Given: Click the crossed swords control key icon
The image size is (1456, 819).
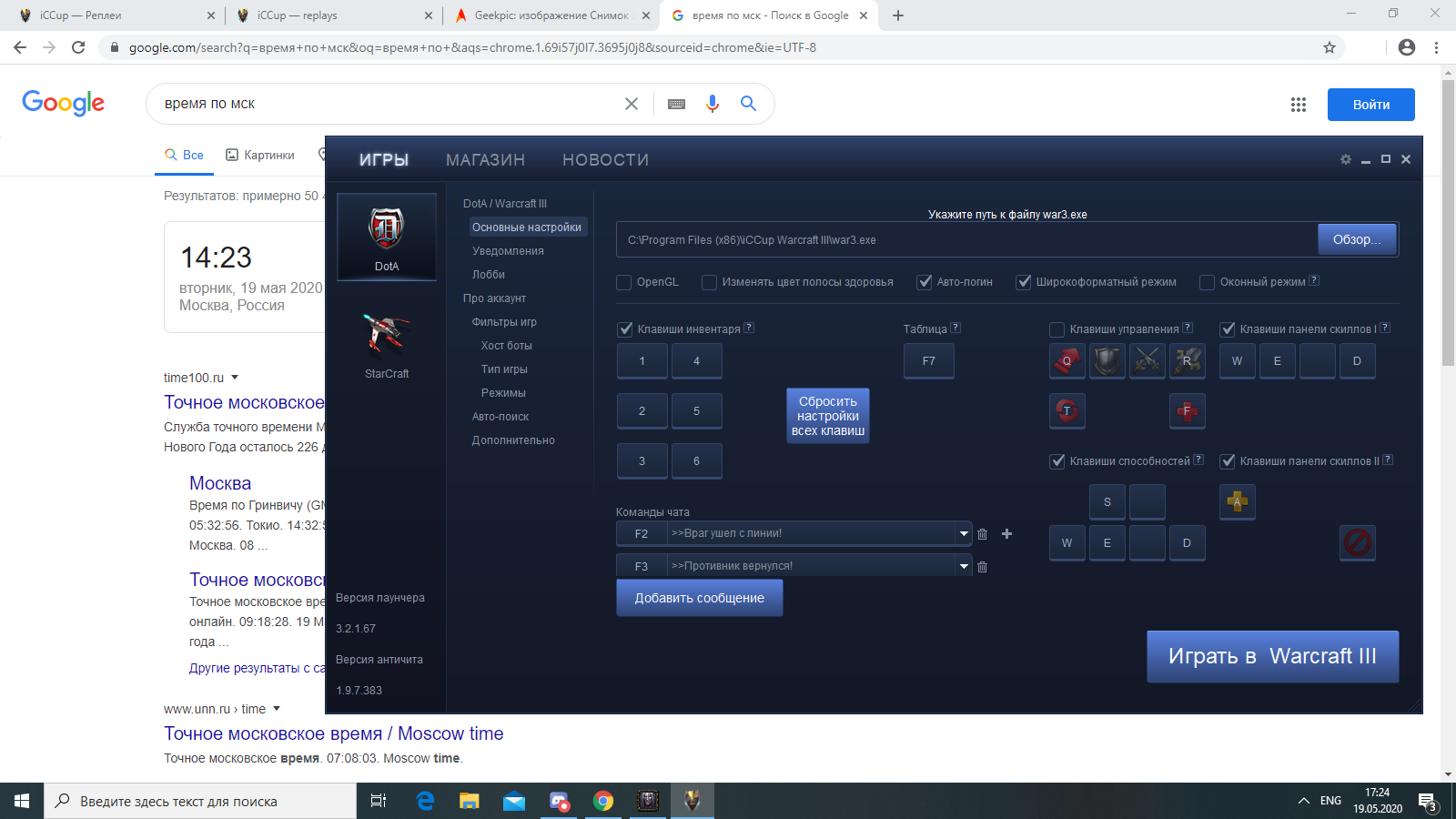Looking at the screenshot, I should 1147,361.
